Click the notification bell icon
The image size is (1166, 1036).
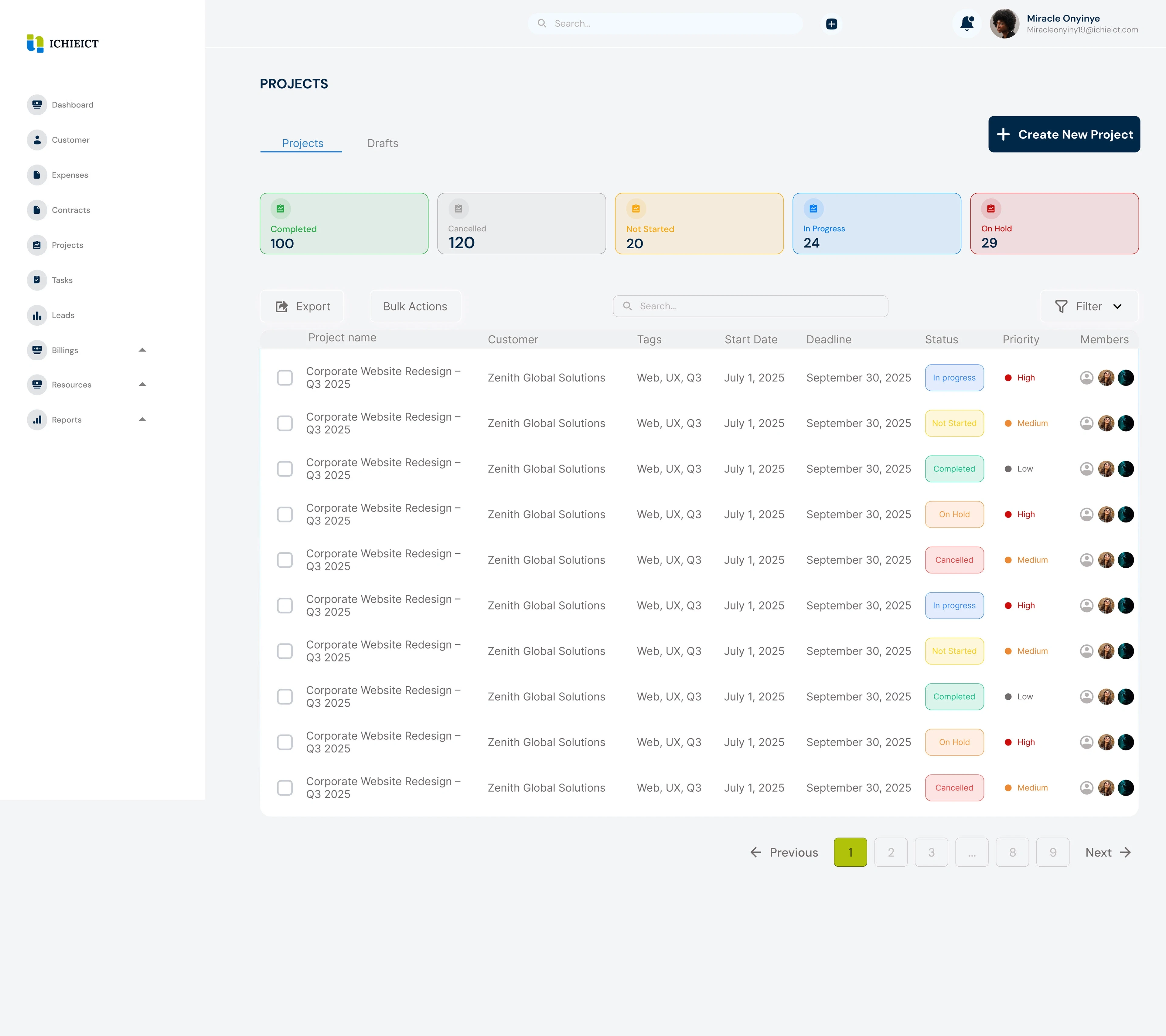point(967,23)
